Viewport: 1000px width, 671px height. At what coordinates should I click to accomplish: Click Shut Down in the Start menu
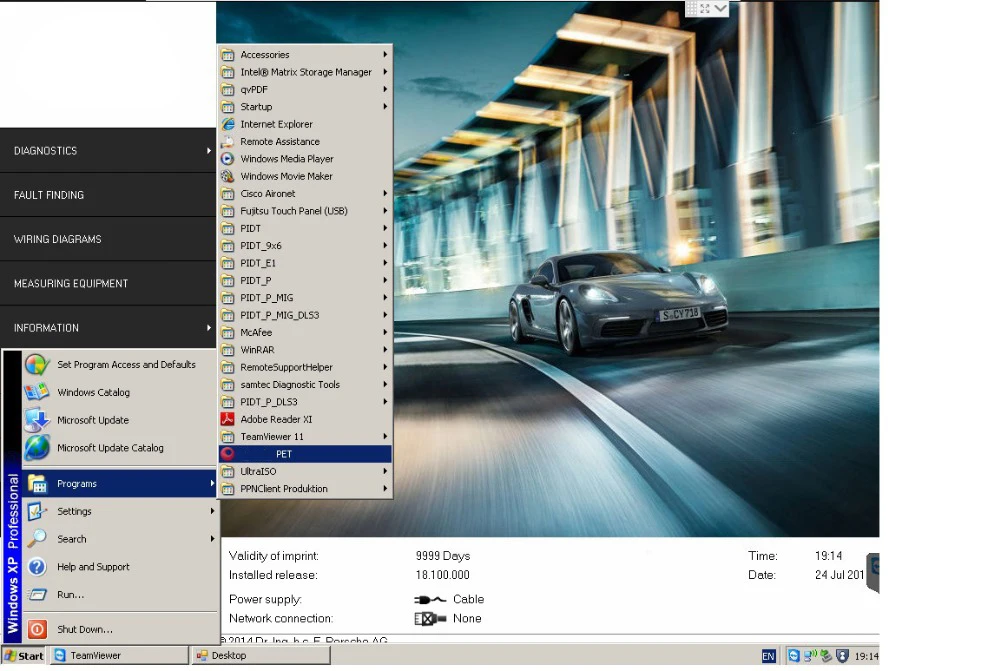coord(84,629)
